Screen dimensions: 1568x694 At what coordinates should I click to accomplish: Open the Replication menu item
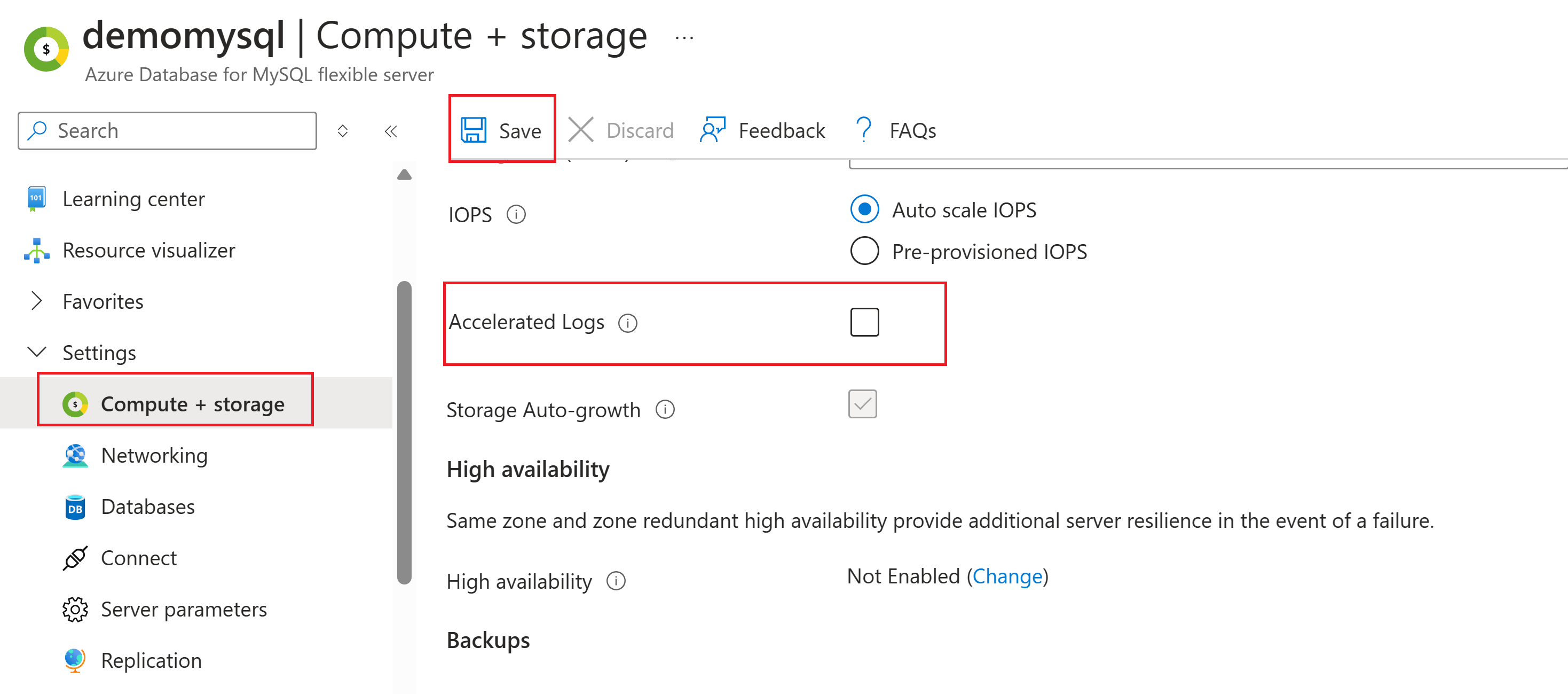pyautogui.click(x=151, y=660)
